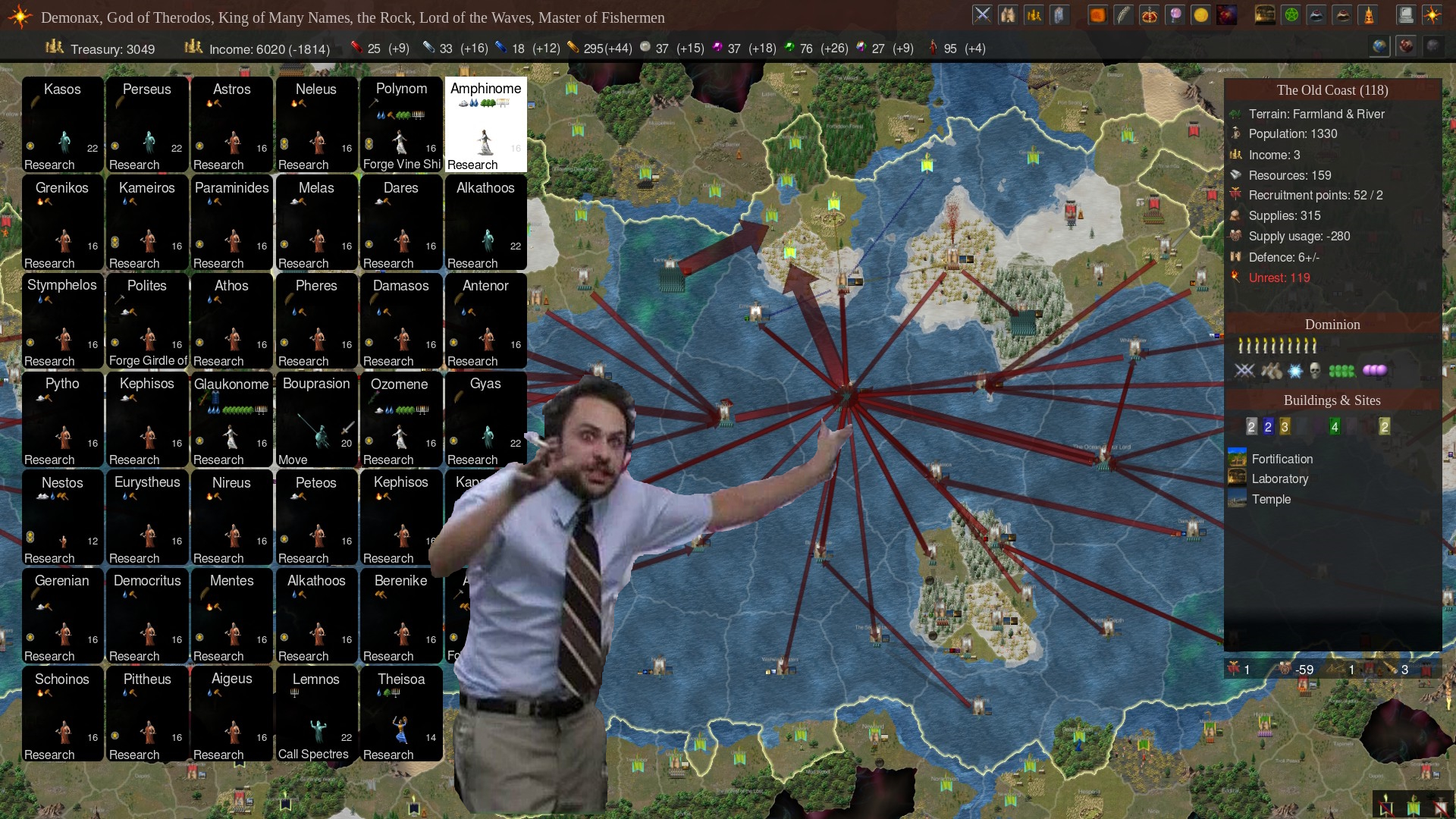Click the gold coin treasury icon
The height and width of the screenshot is (819, 1456).
pyautogui.click(x=1200, y=14)
